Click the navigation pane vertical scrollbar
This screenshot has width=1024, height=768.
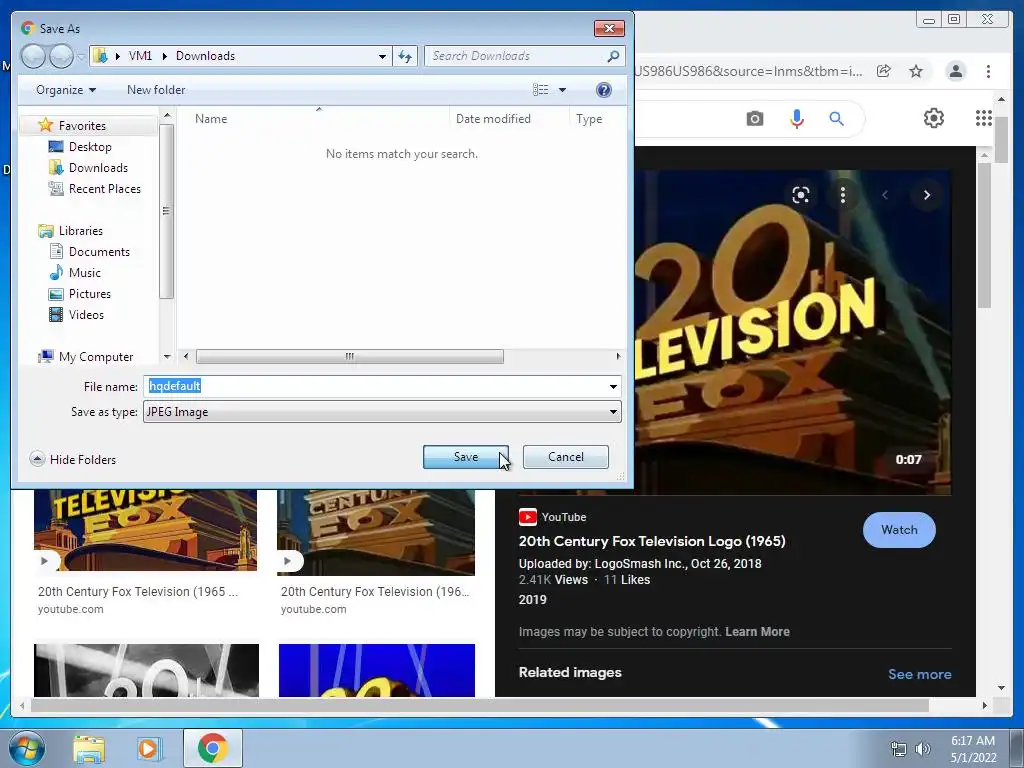(167, 210)
